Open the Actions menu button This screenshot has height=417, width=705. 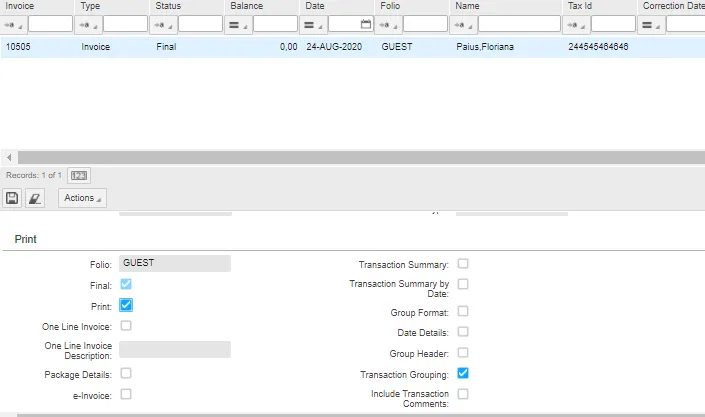pos(82,198)
